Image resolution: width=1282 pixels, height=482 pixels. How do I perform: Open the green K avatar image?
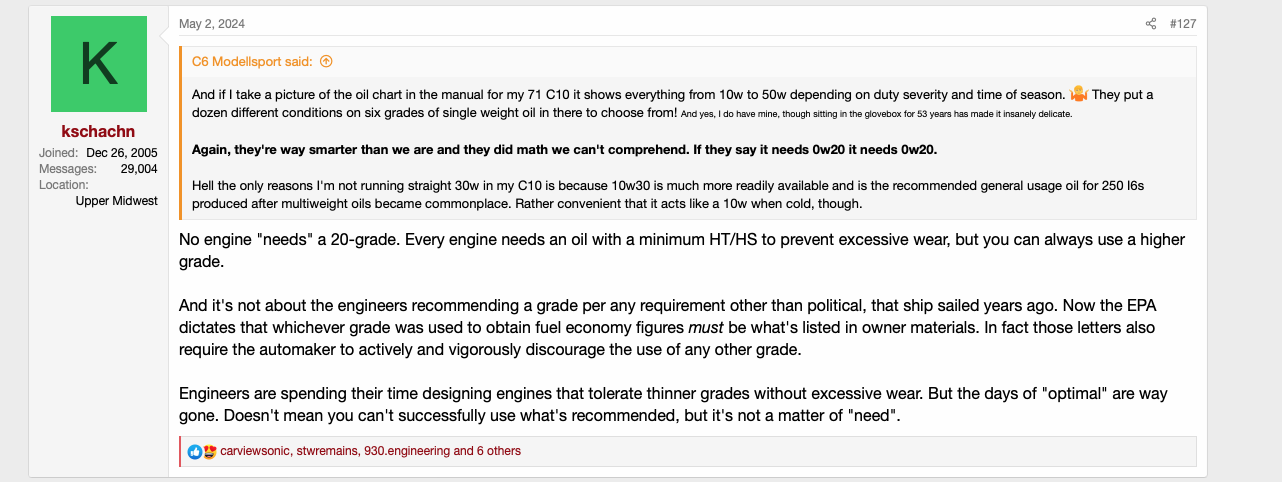click(99, 64)
